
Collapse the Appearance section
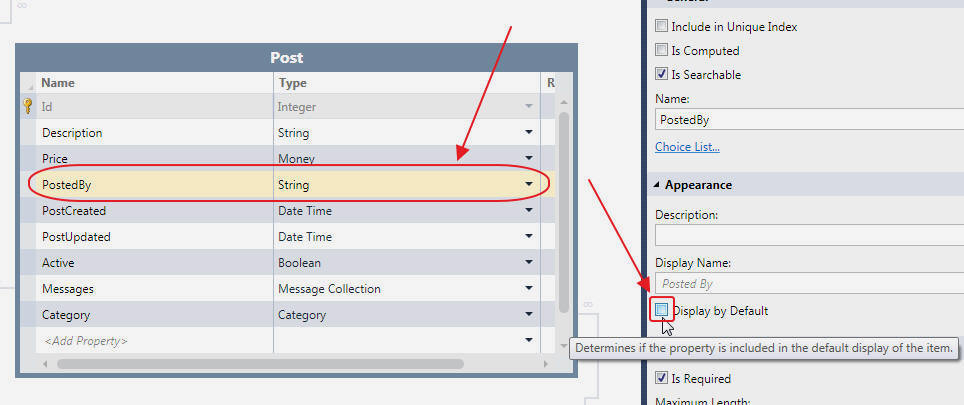pos(657,184)
